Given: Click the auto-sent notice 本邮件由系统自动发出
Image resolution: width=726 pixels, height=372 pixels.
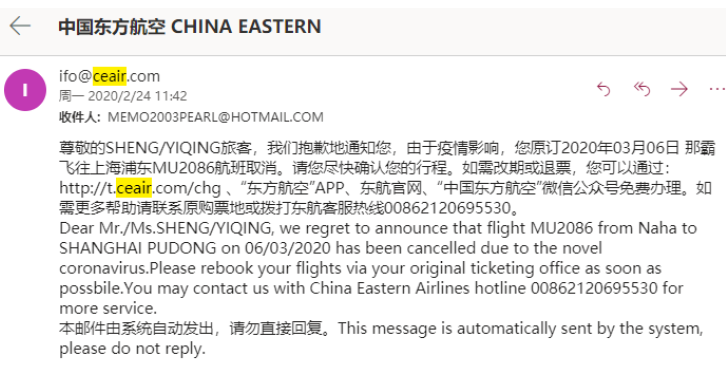Looking at the screenshot, I should click(137, 328).
